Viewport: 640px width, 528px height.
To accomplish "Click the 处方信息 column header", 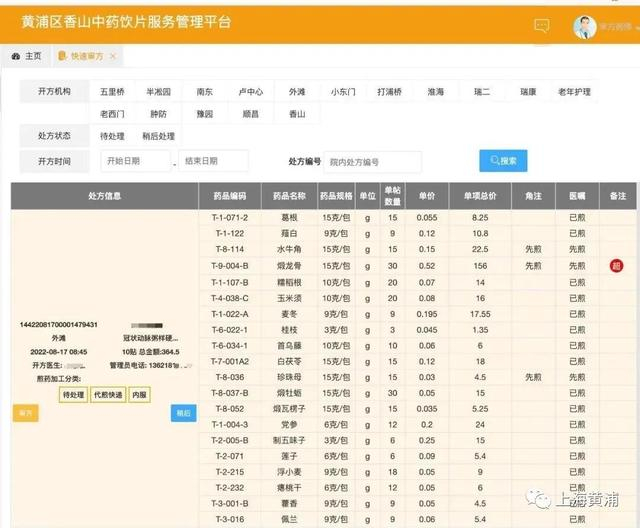I will click(104, 196).
